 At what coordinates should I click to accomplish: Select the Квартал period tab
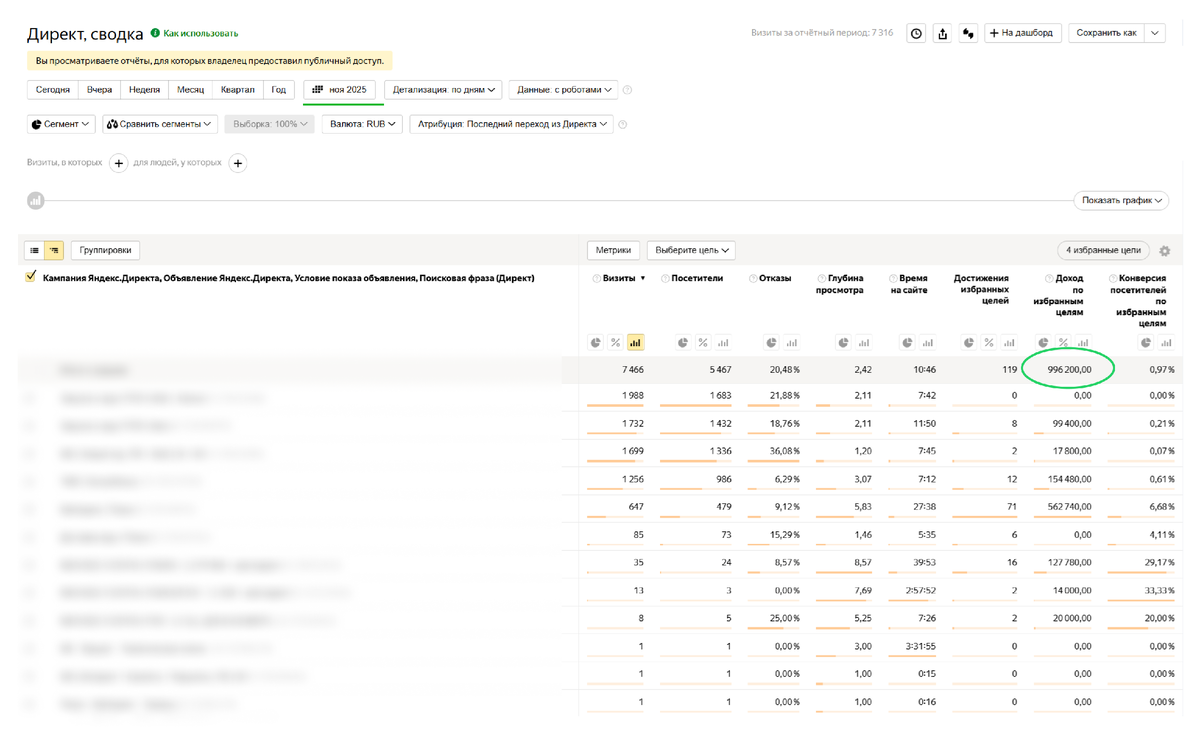tap(238, 90)
